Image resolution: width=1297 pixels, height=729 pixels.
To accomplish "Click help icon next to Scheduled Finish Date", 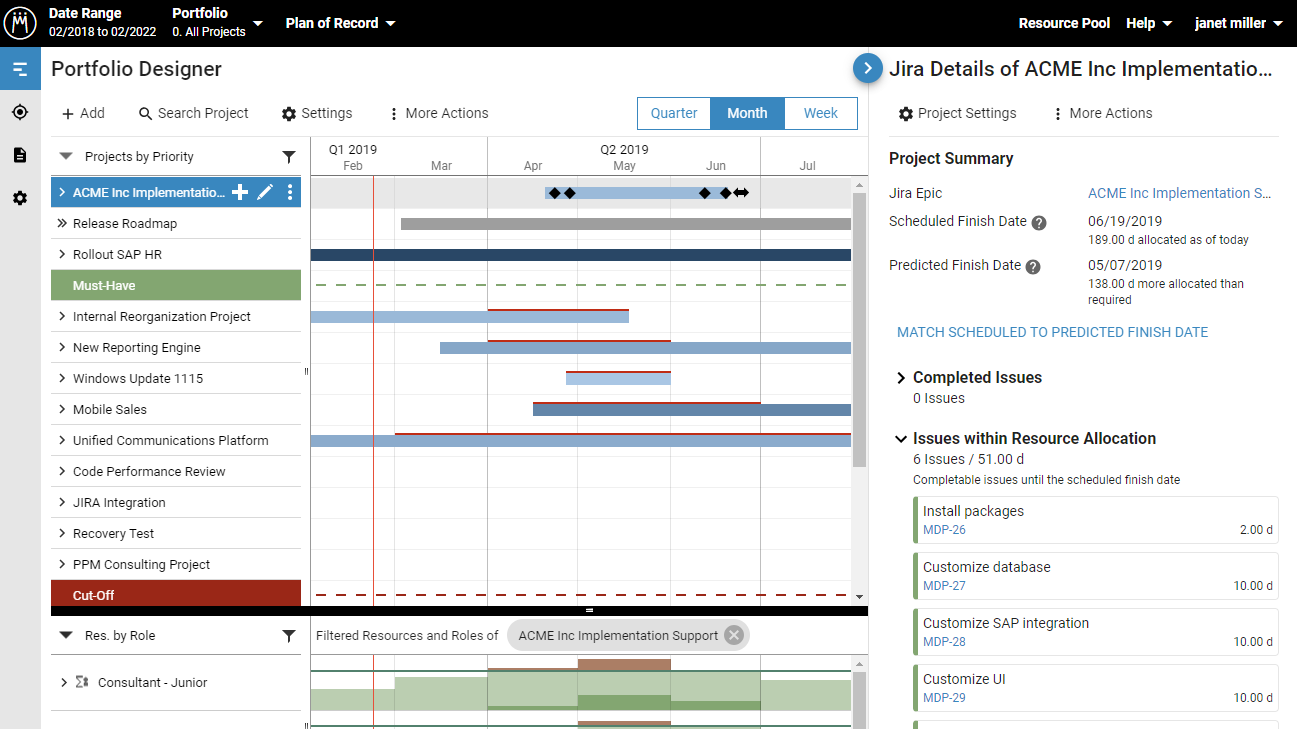I will [x=1039, y=223].
